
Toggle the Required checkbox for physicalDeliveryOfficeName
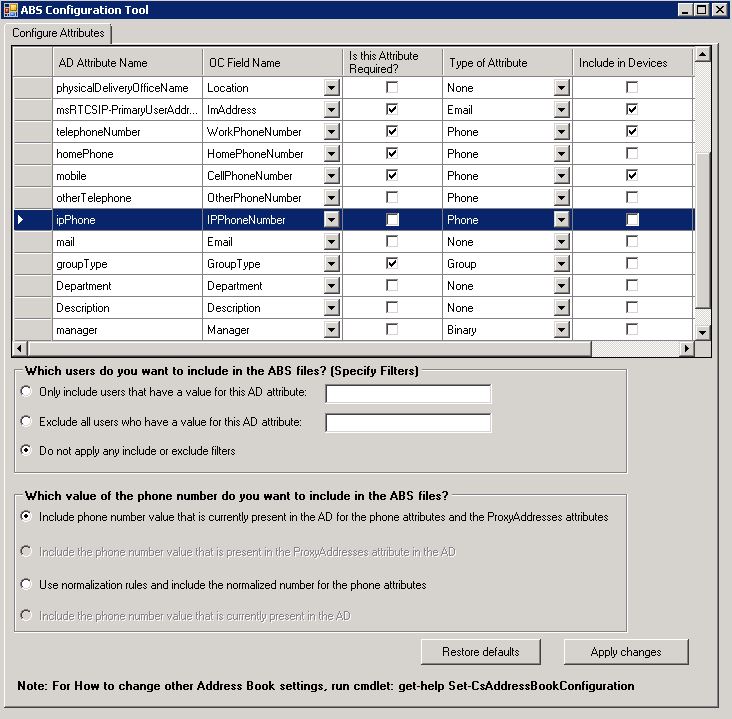pos(392,88)
